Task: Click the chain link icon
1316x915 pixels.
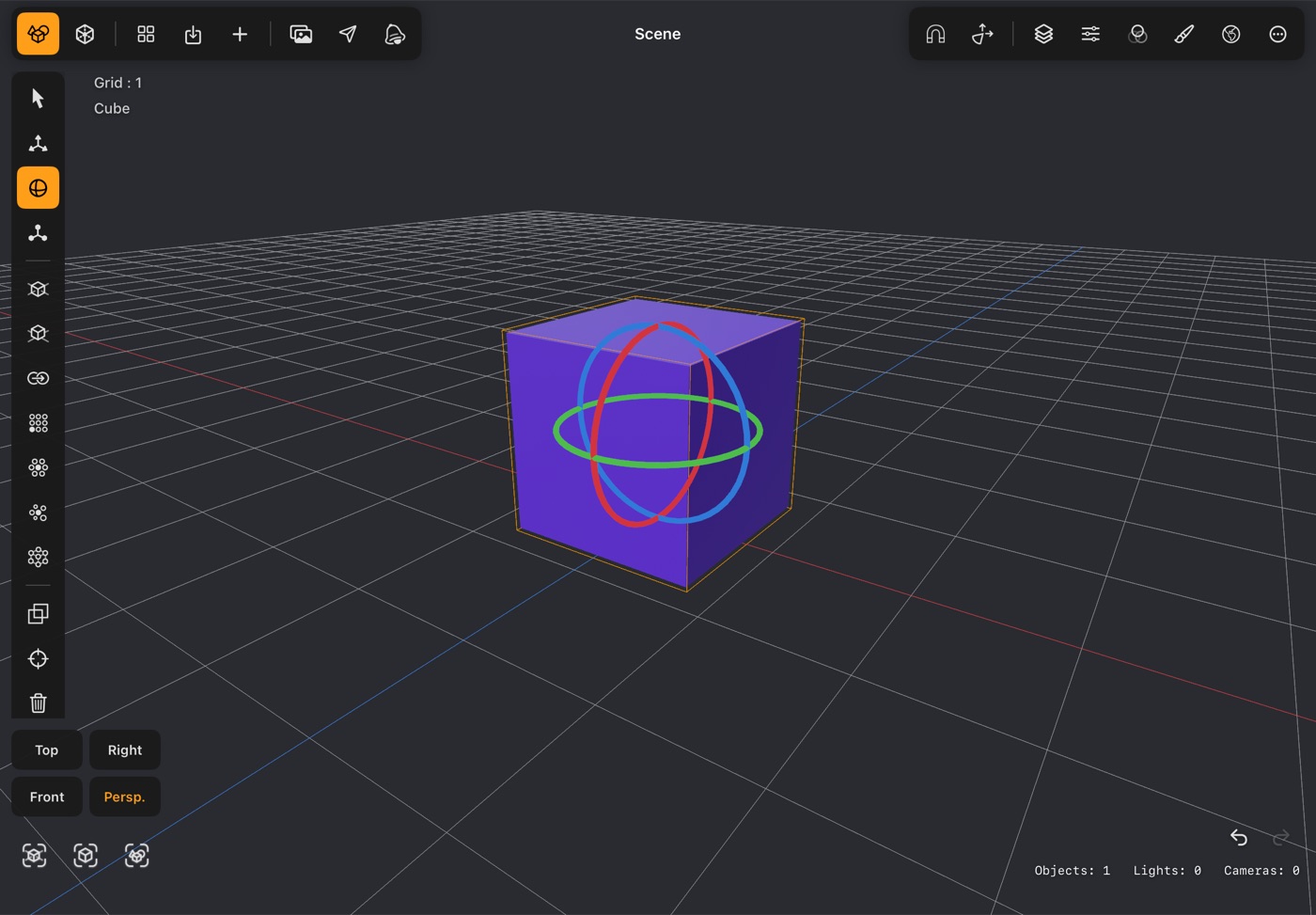Action: [38, 378]
